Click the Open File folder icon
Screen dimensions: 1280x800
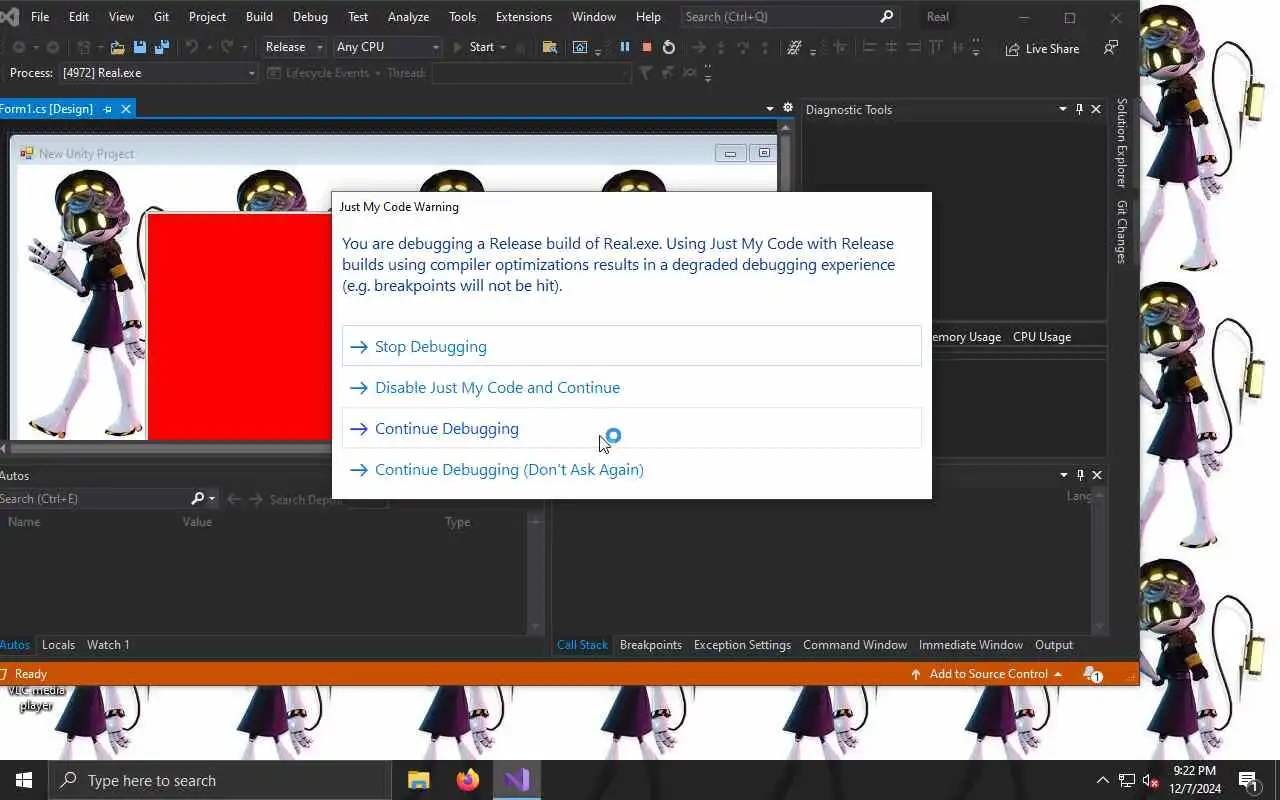pos(117,47)
